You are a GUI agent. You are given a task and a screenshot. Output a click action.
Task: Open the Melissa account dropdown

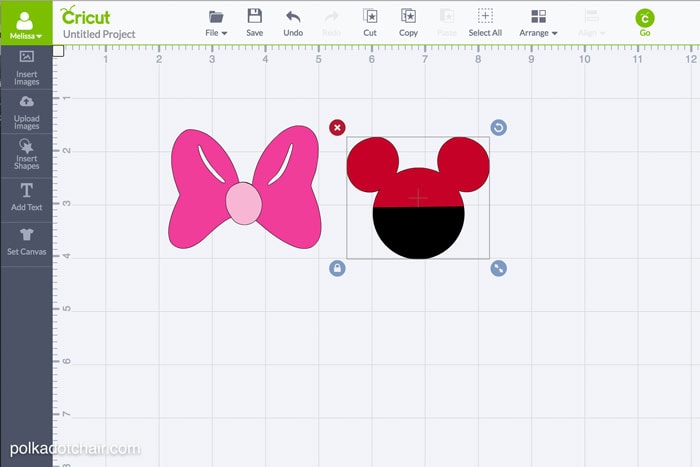point(26,22)
